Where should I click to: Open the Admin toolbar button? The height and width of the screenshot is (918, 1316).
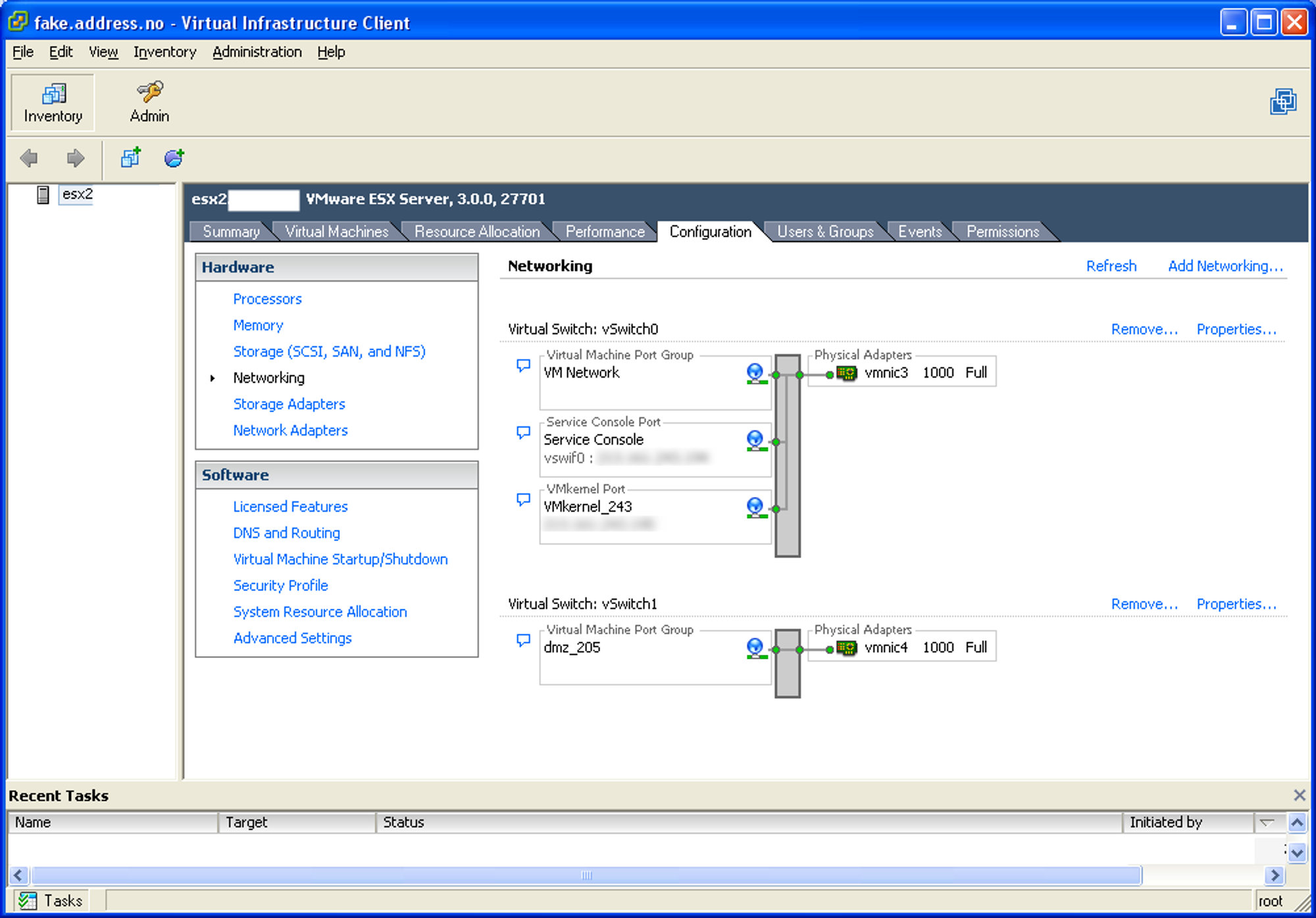[149, 103]
